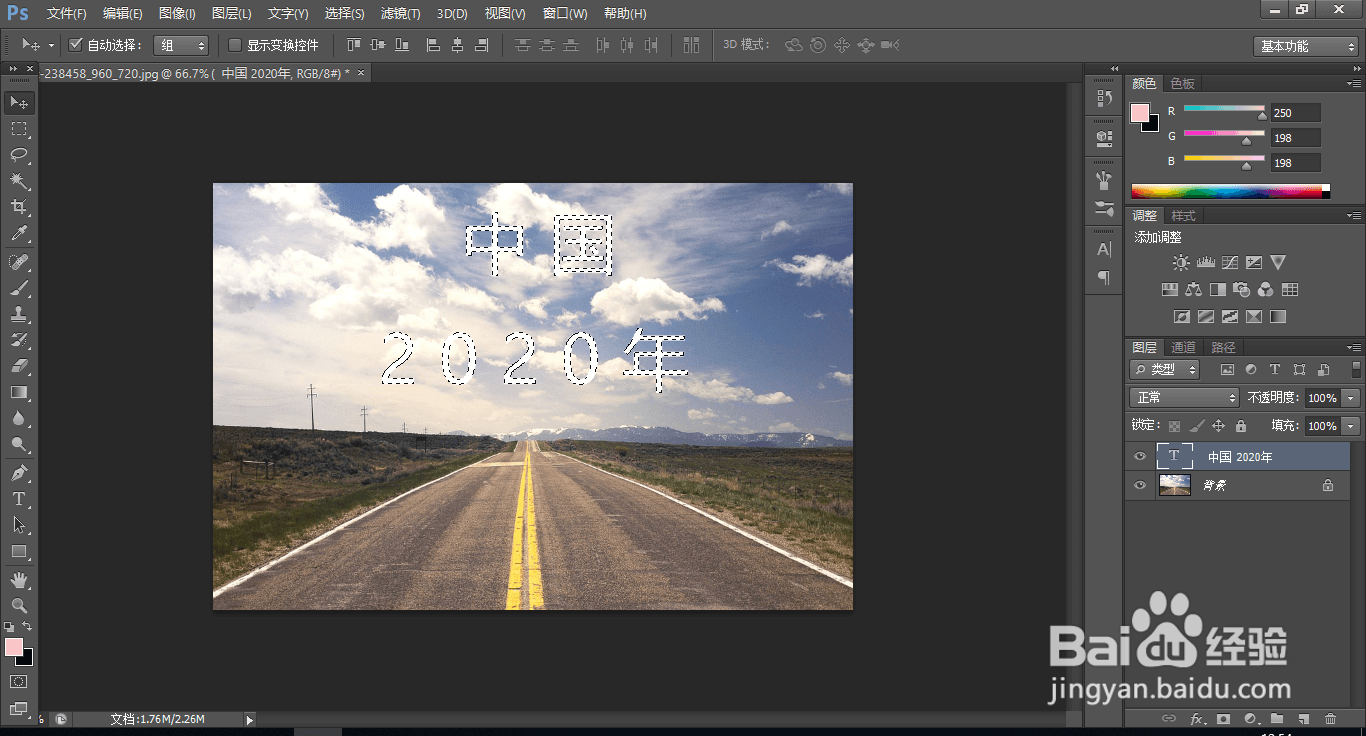
Task: Hide the 中国 2020年 text layer
Action: coord(1140,456)
